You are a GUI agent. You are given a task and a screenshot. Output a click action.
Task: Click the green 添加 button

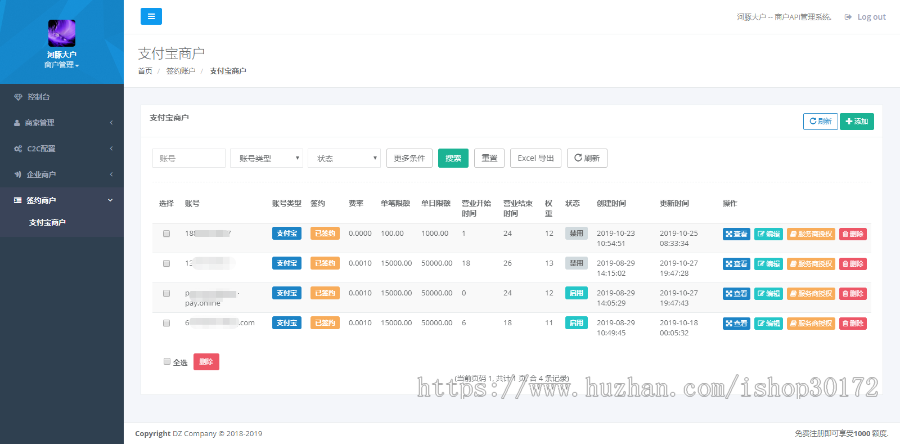(x=857, y=121)
